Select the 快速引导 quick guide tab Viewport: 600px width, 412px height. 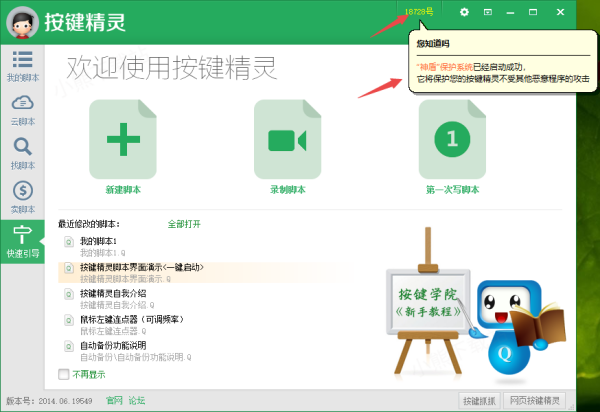[x=23, y=242]
